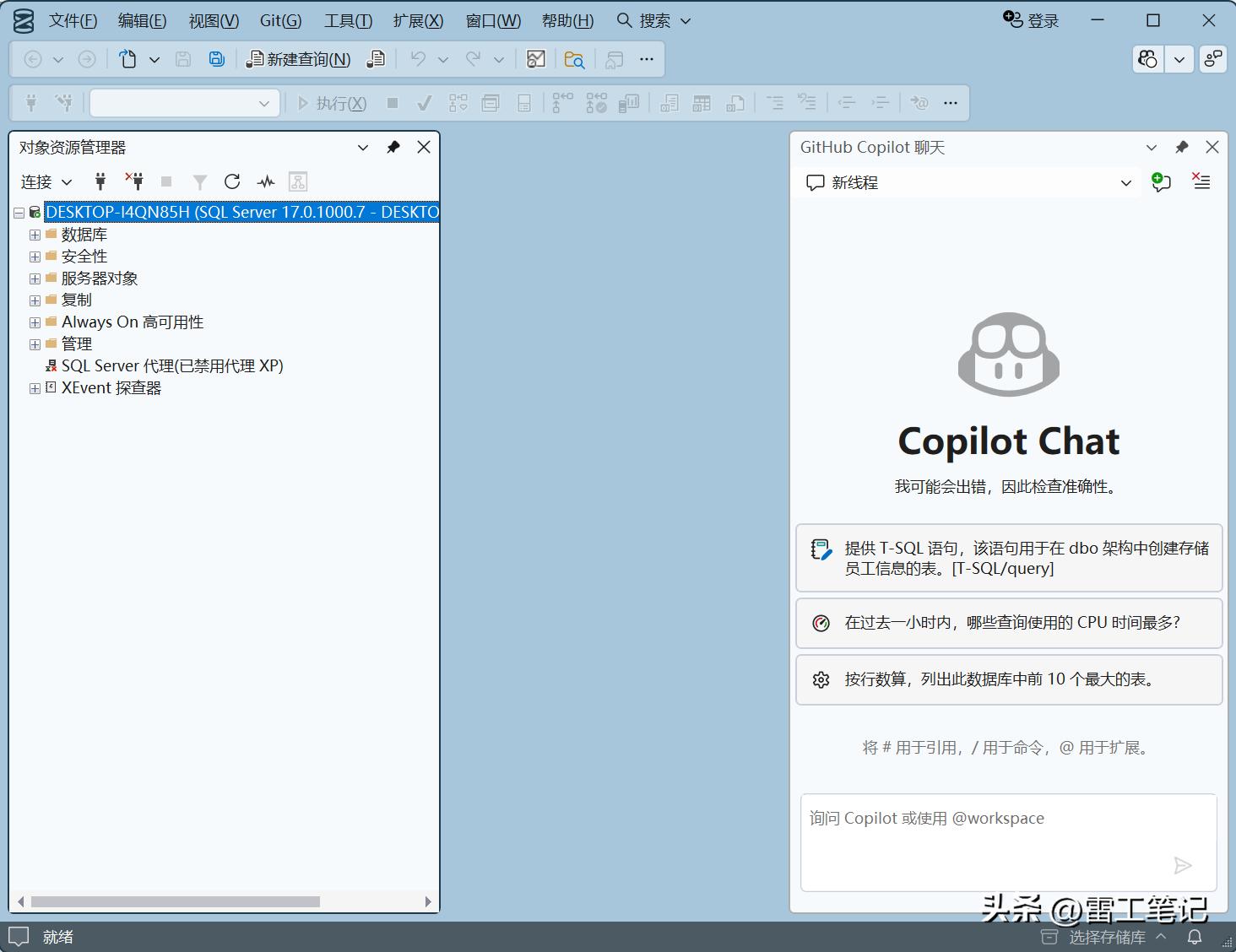Viewport: 1236px width, 952px height.
Task: Click the navigate backward arrow icon
Action: coord(33,59)
